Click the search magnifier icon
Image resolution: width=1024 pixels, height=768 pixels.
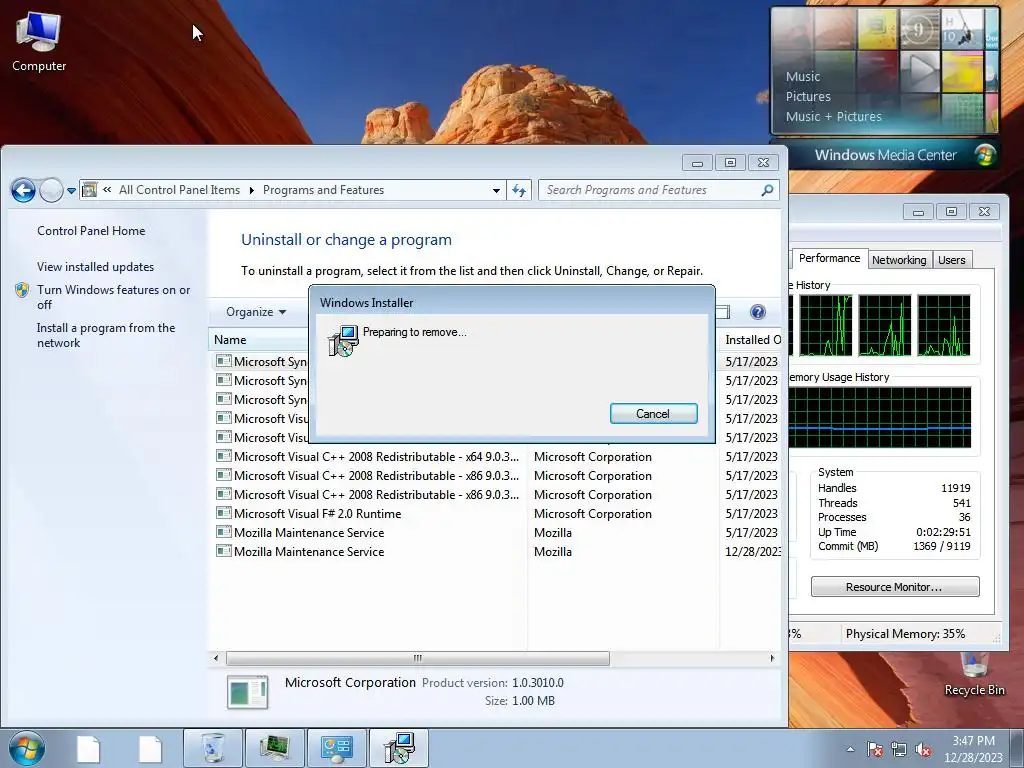(767, 190)
